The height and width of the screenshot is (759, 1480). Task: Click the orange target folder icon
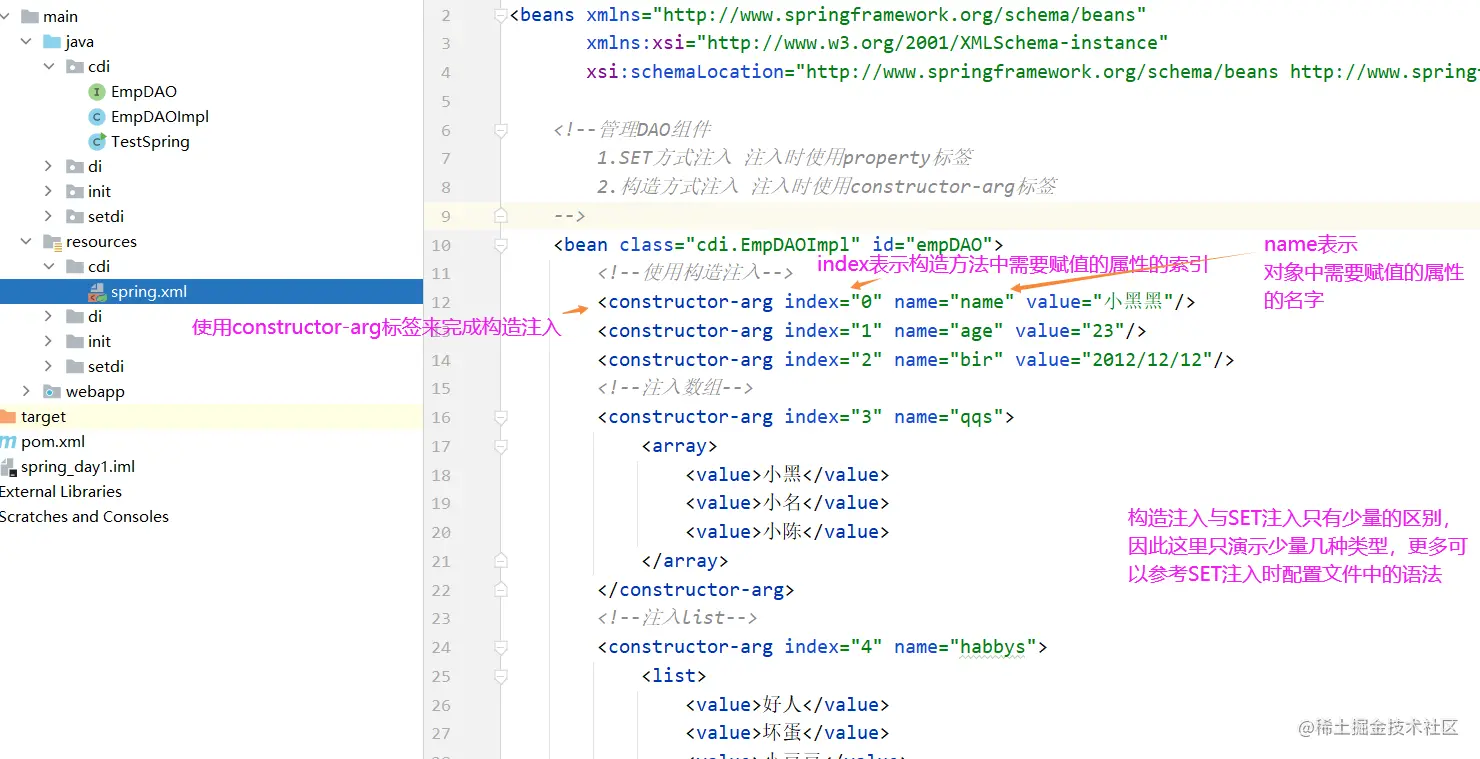coord(8,417)
